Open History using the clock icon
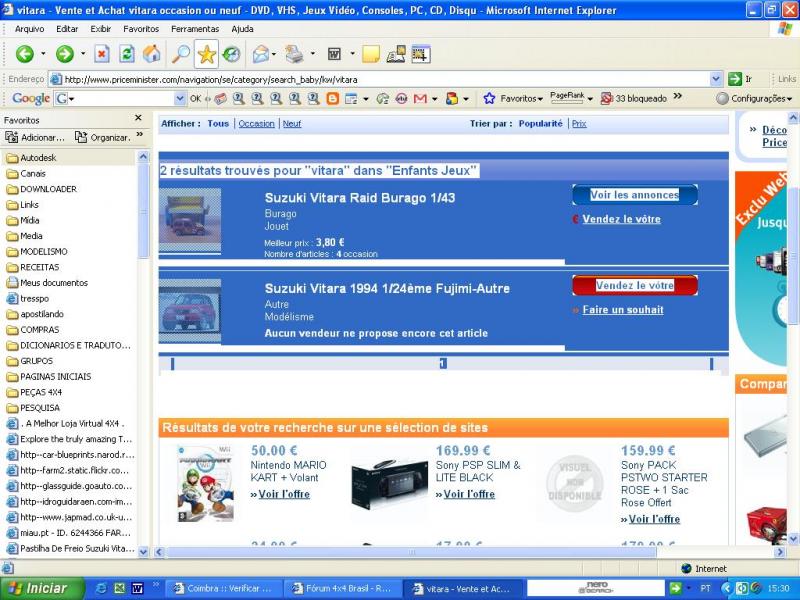 232,54
